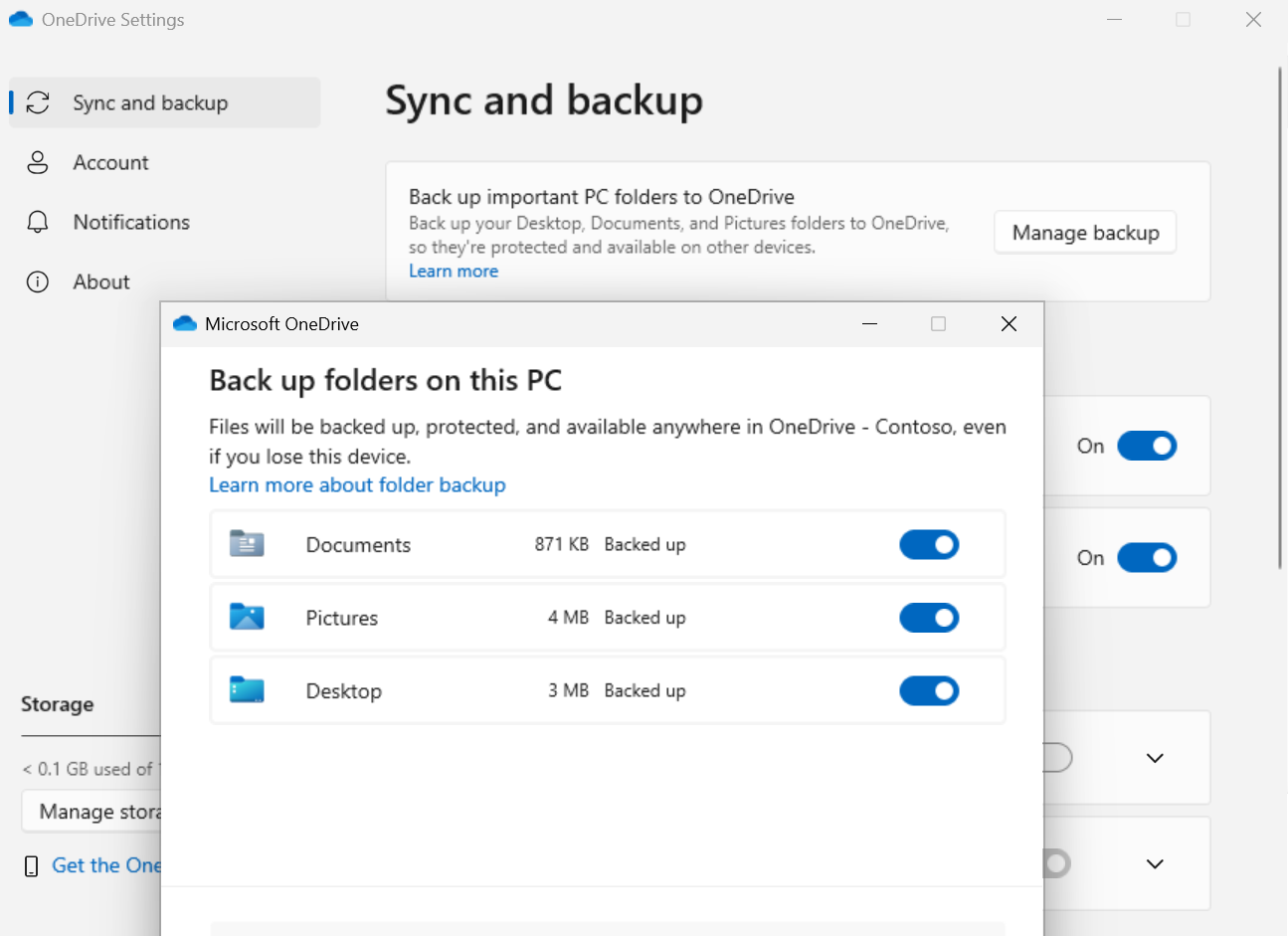The height and width of the screenshot is (936, 1288).
Task: Click Learn more link under backup description
Action: [454, 271]
